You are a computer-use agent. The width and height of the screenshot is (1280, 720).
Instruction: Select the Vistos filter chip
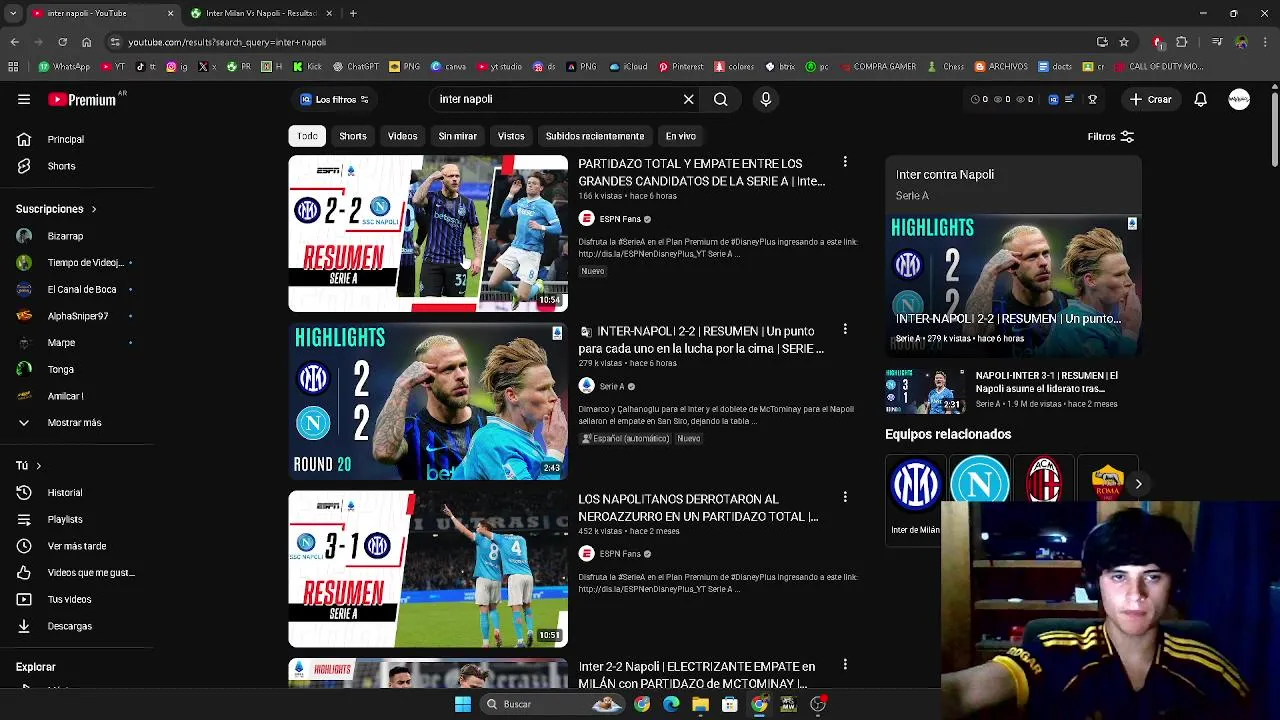[x=511, y=136]
